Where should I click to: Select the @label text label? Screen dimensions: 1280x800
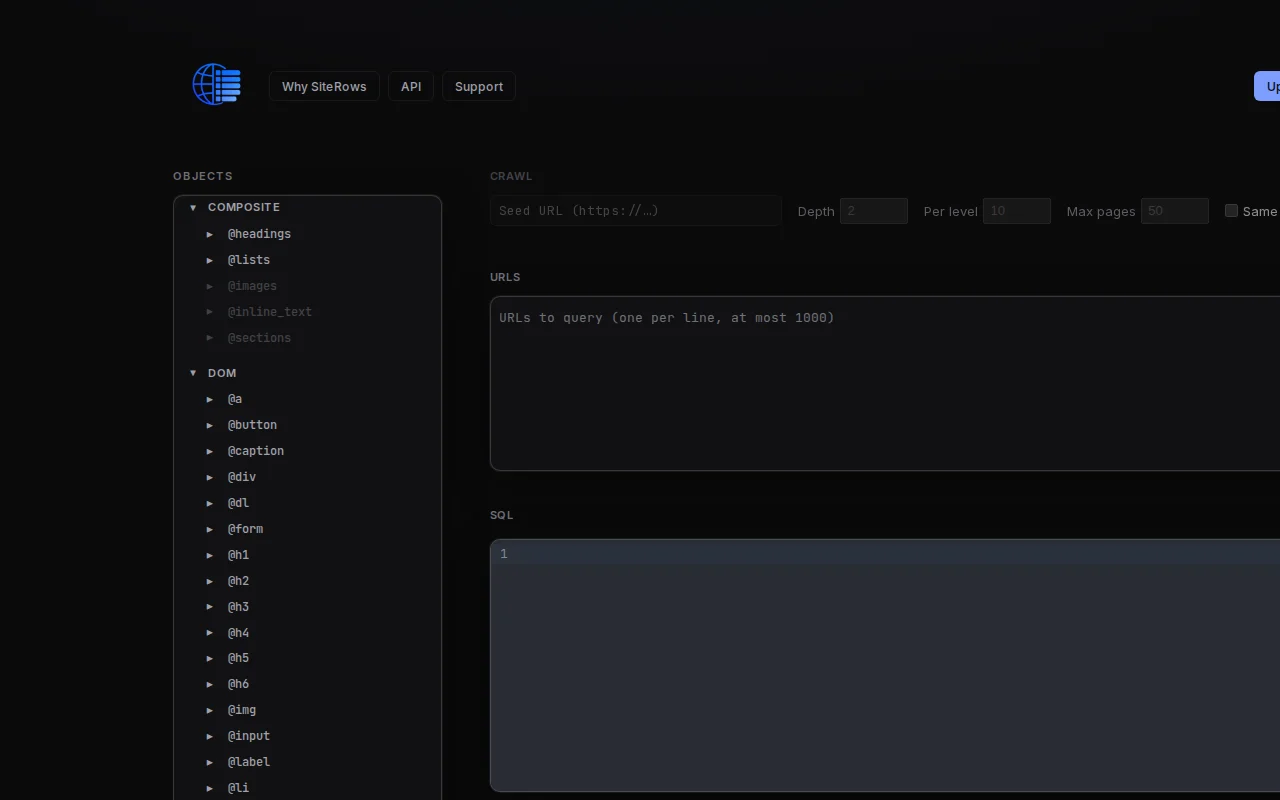[249, 762]
